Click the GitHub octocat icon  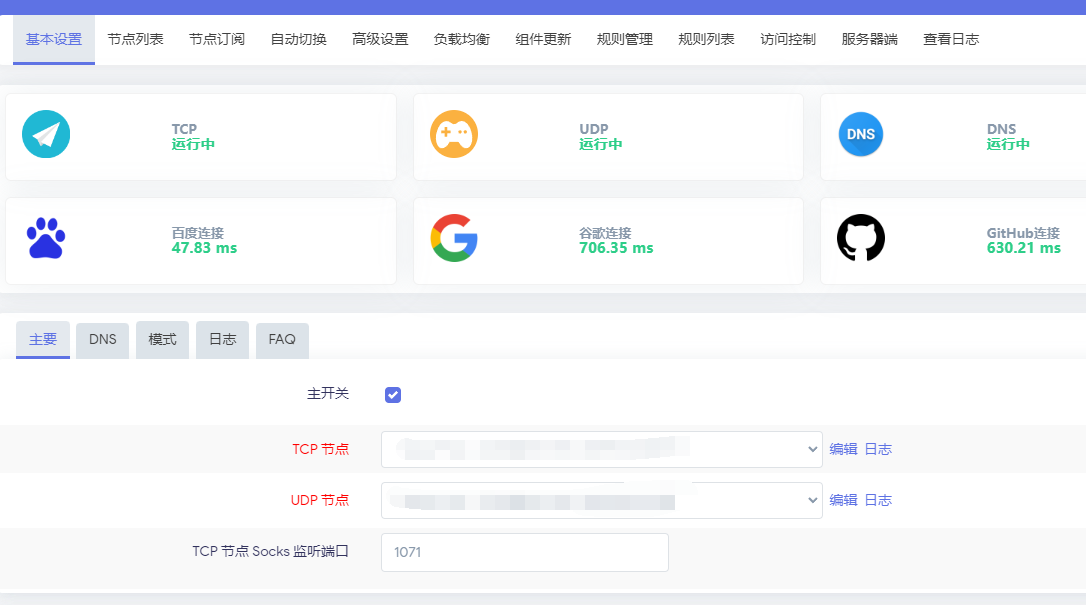tap(861, 239)
